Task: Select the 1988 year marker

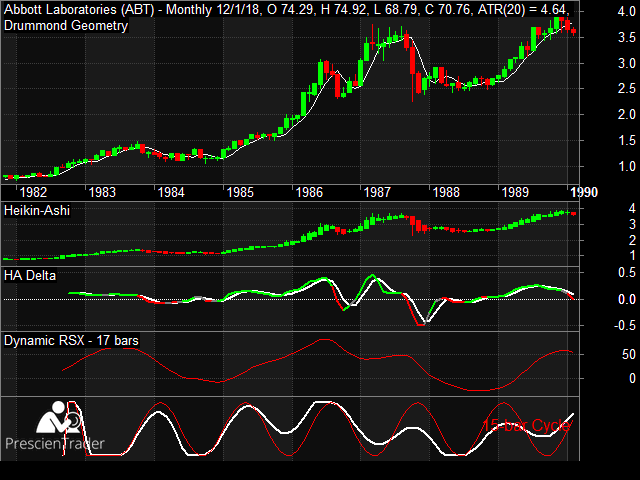Action: [446, 192]
